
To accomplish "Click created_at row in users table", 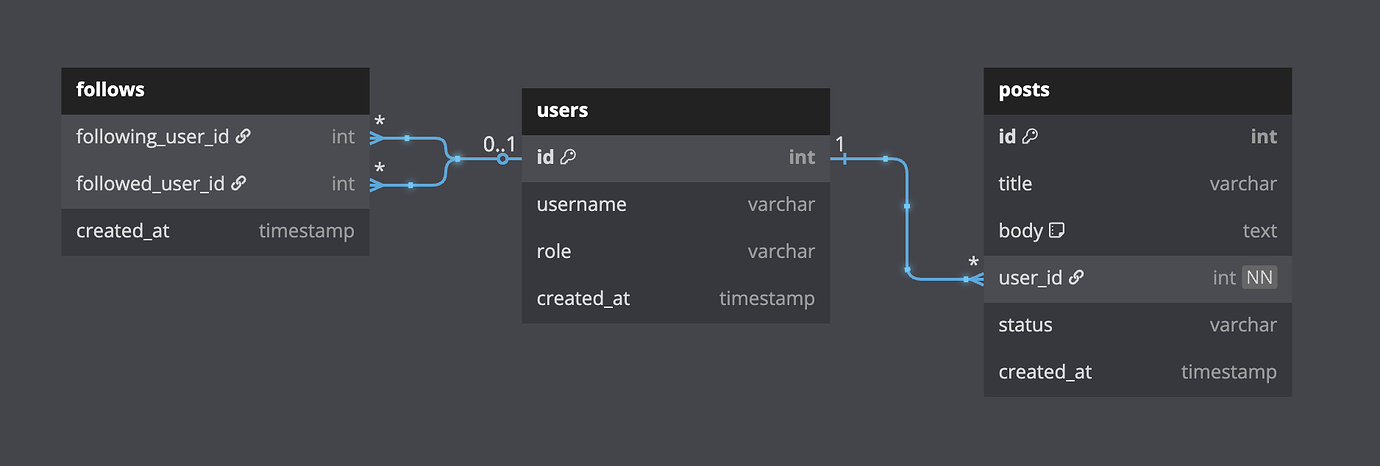I will coord(675,299).
